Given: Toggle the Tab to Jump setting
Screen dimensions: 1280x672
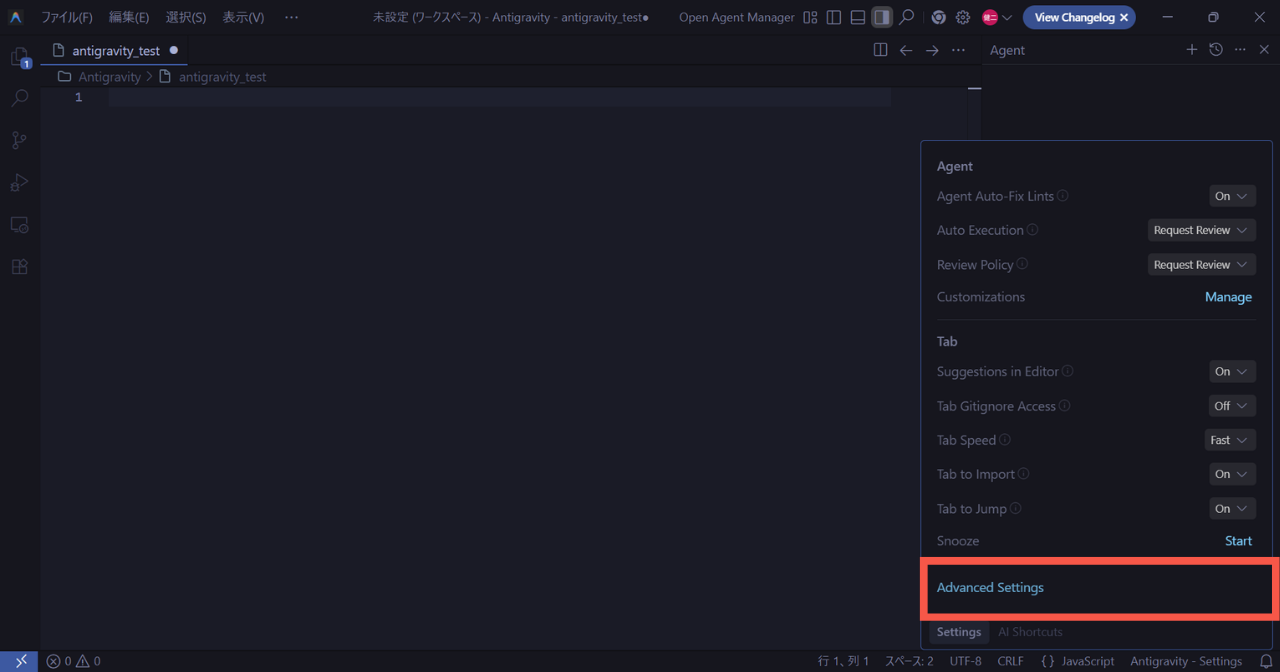Looking at the screenshot, I should coord(1232,509).
